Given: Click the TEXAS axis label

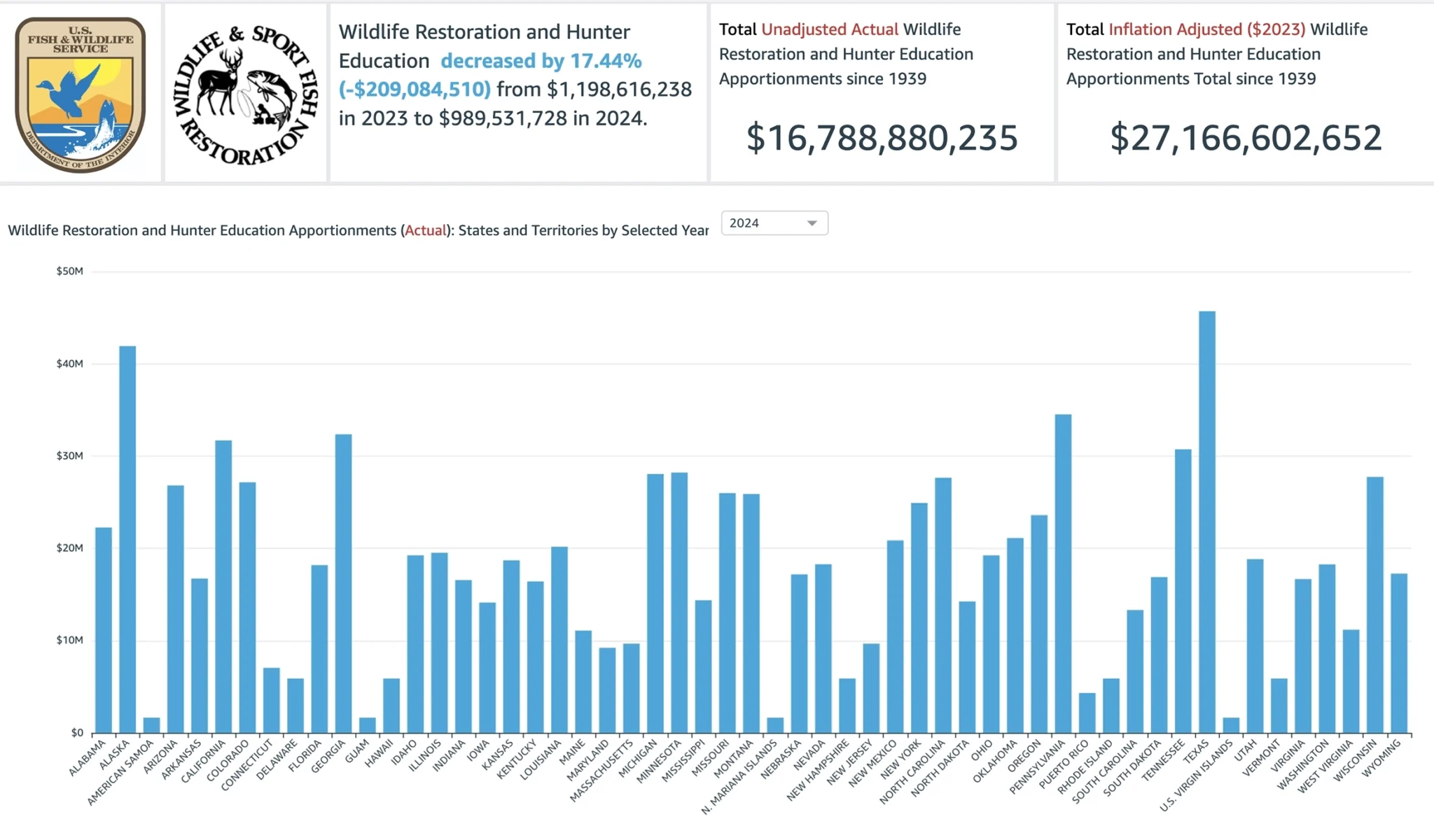Looking at the screenshot, I should (x=1196, y=752).
